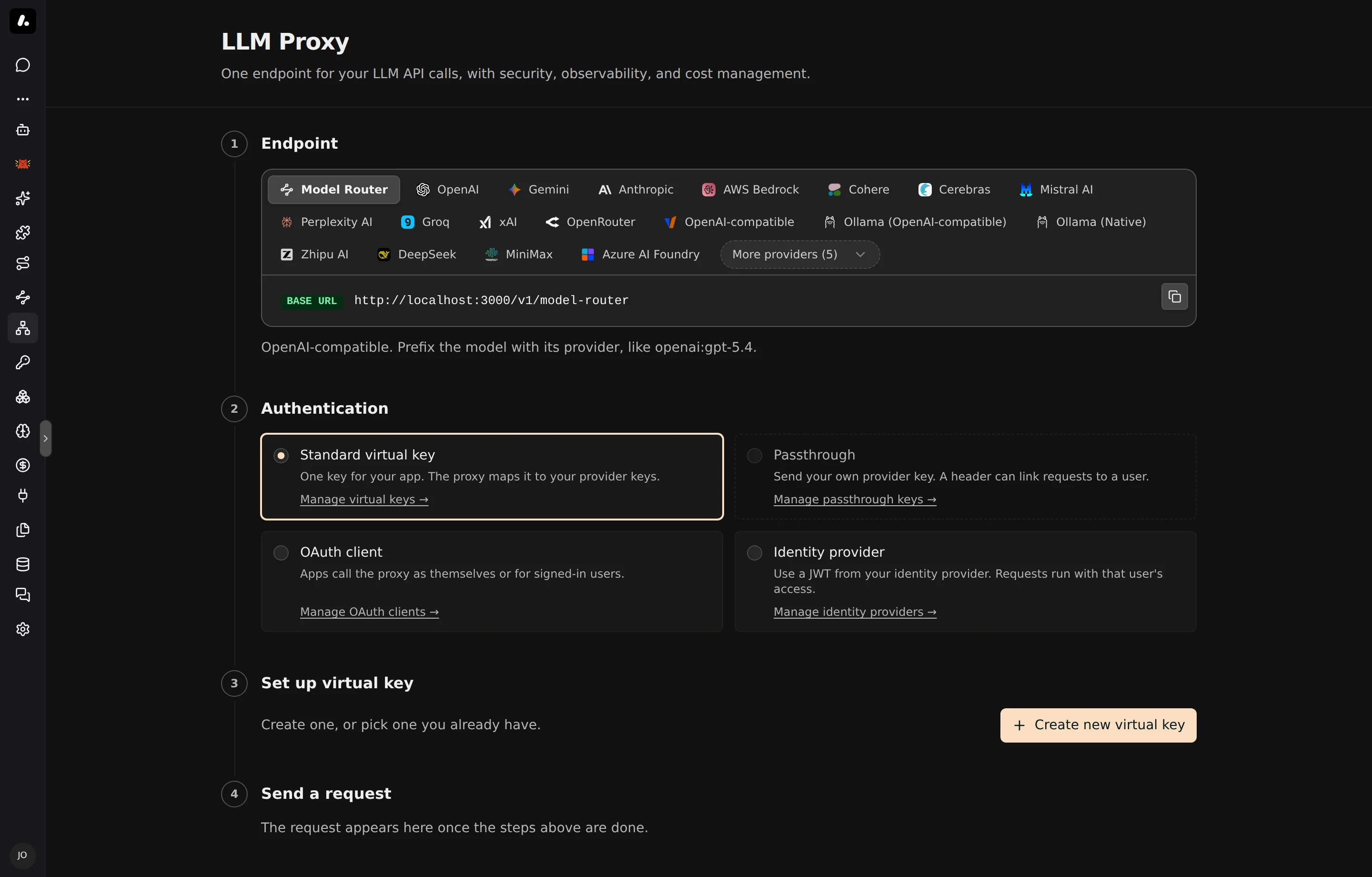
Task: Expand the More providers (5) dropdown
Action: point(799,255)
